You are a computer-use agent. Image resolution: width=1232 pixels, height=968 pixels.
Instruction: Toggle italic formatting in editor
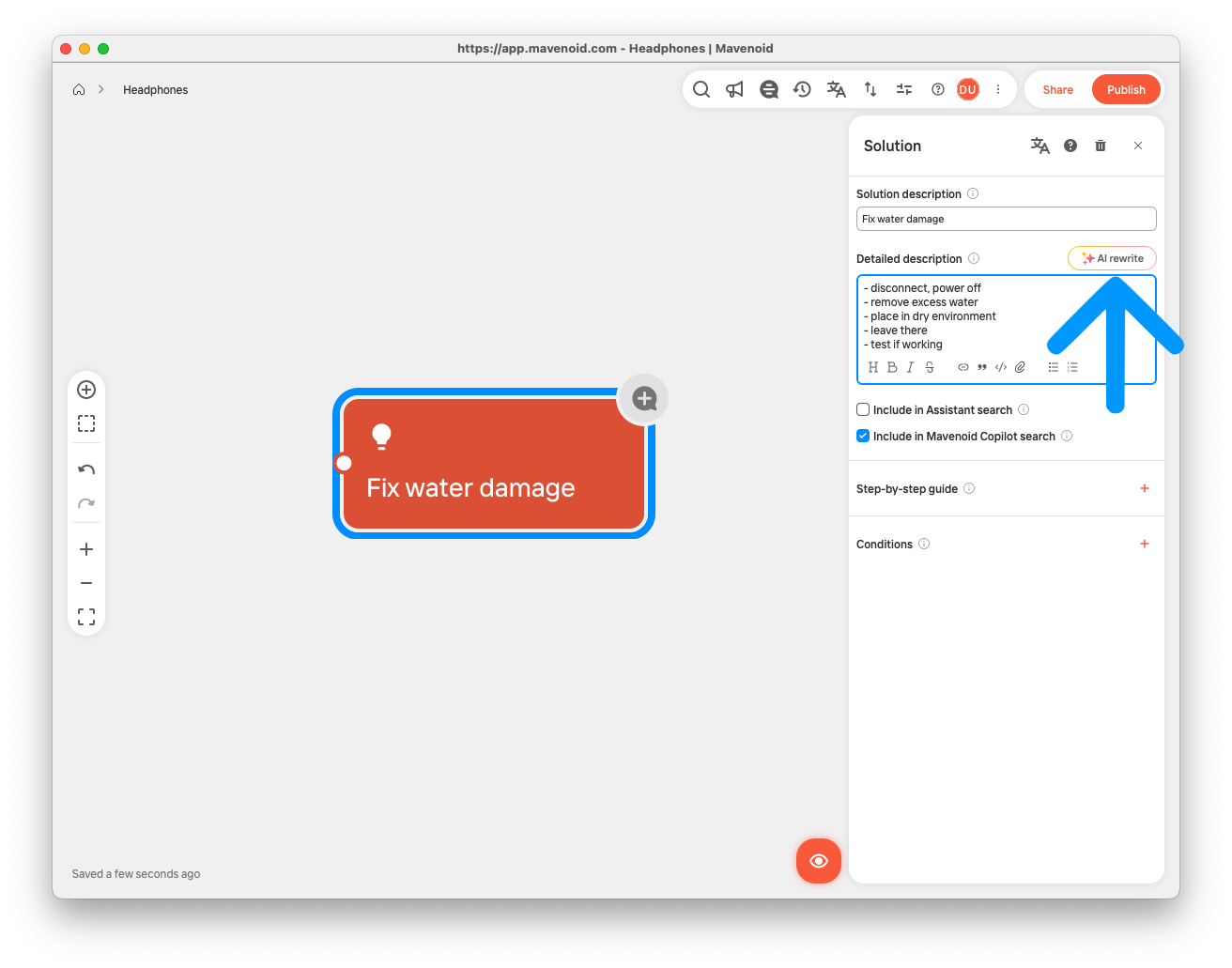(x=910, y=367)
